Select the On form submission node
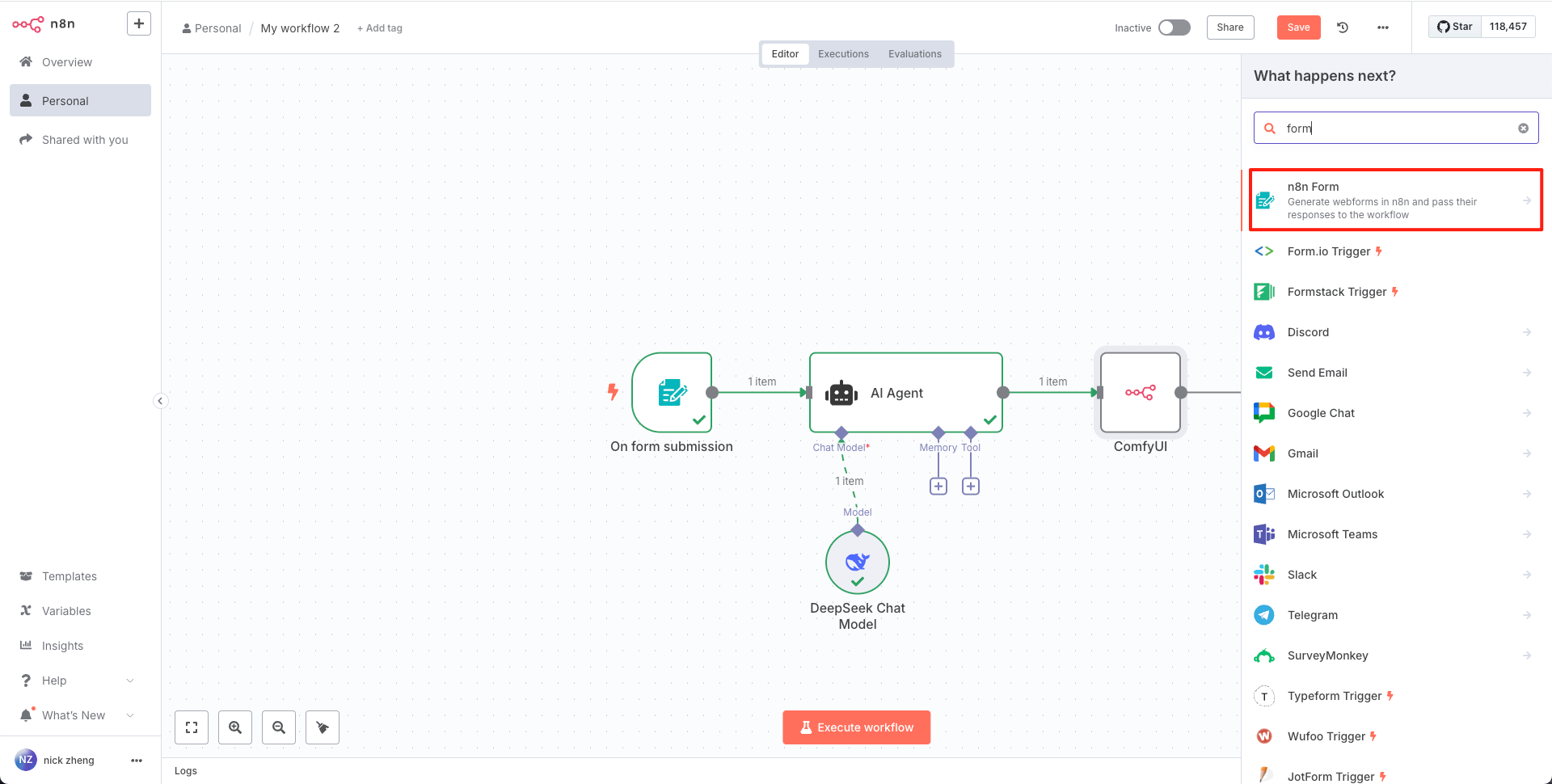 point(672,393)
